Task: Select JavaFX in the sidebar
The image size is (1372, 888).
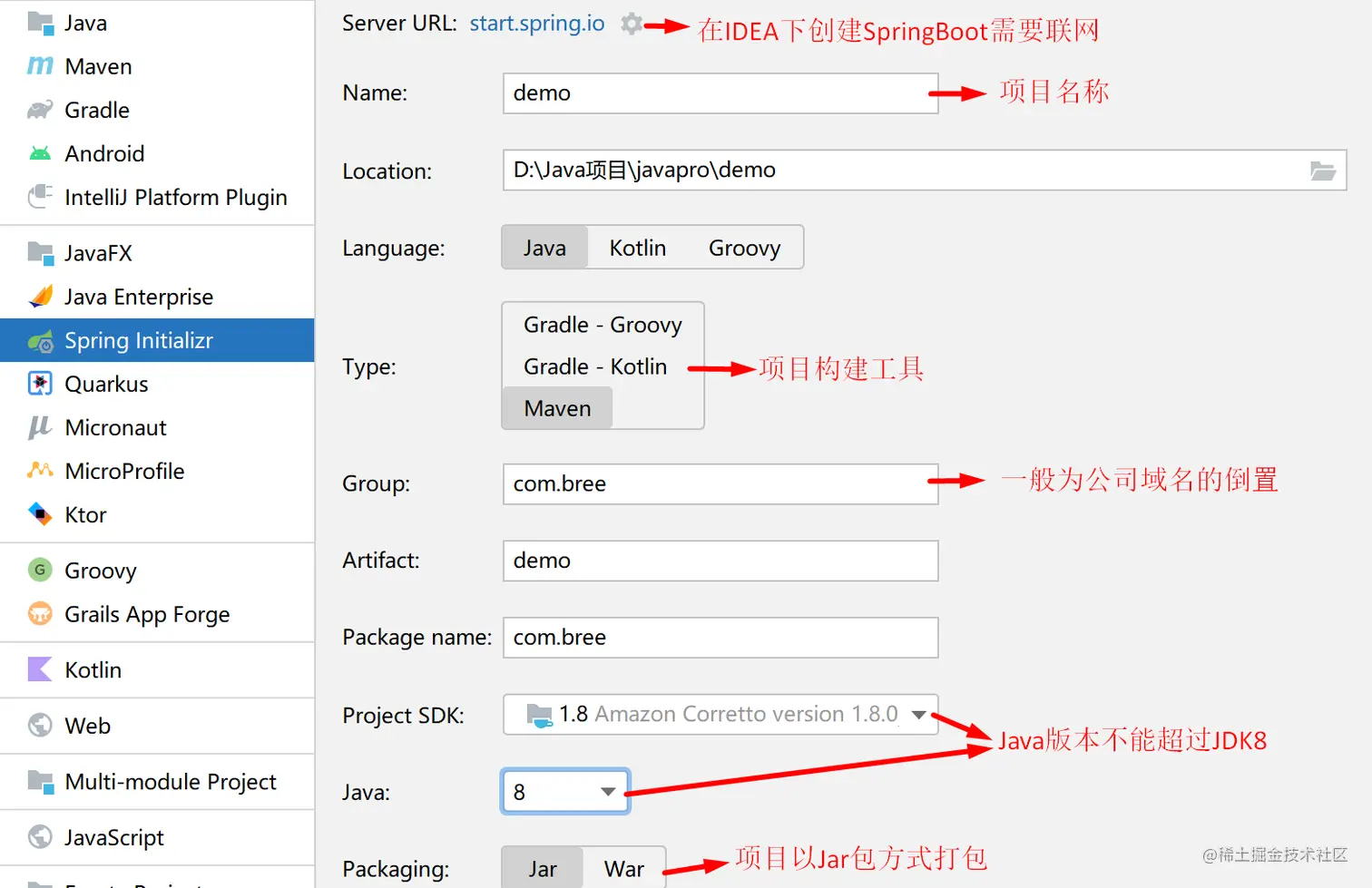Action: click(157, 253)
